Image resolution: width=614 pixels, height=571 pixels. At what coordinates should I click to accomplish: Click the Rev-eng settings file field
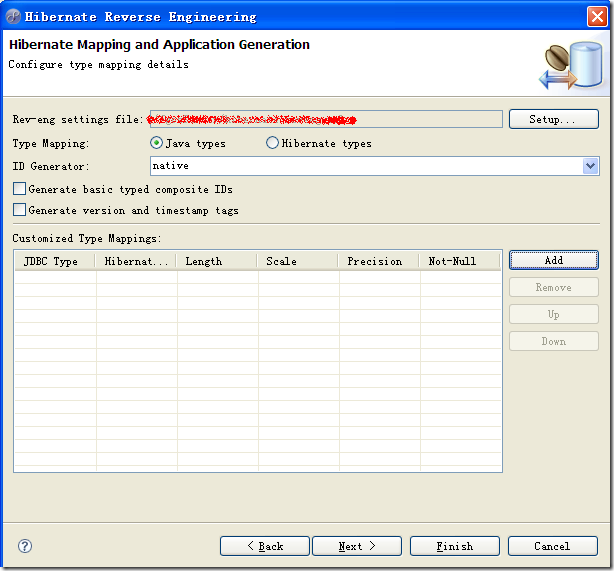click(x=325, y=119)
